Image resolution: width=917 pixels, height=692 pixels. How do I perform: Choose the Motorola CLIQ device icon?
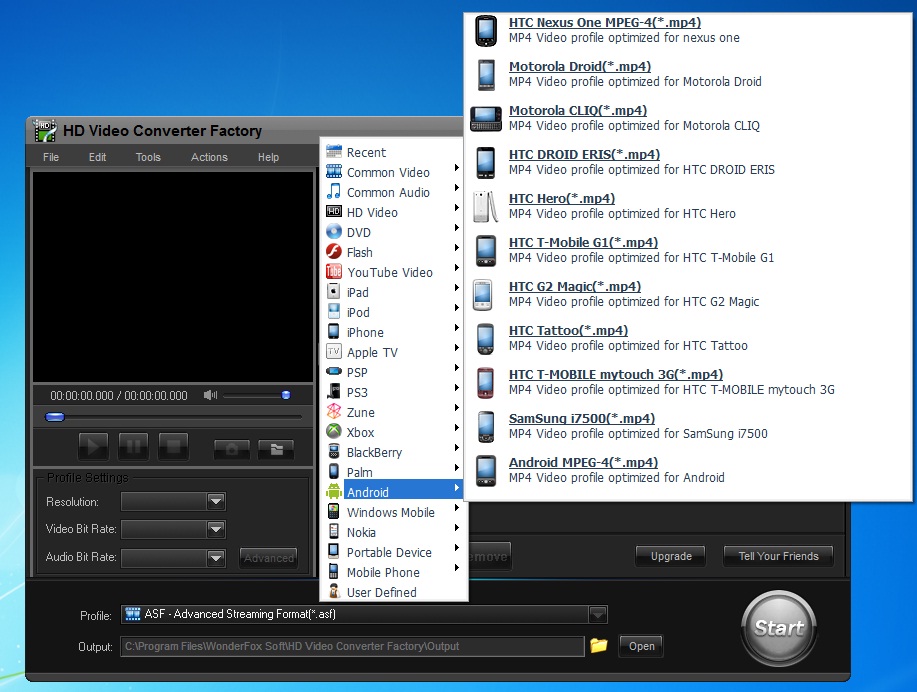click(x=485, y=118)
